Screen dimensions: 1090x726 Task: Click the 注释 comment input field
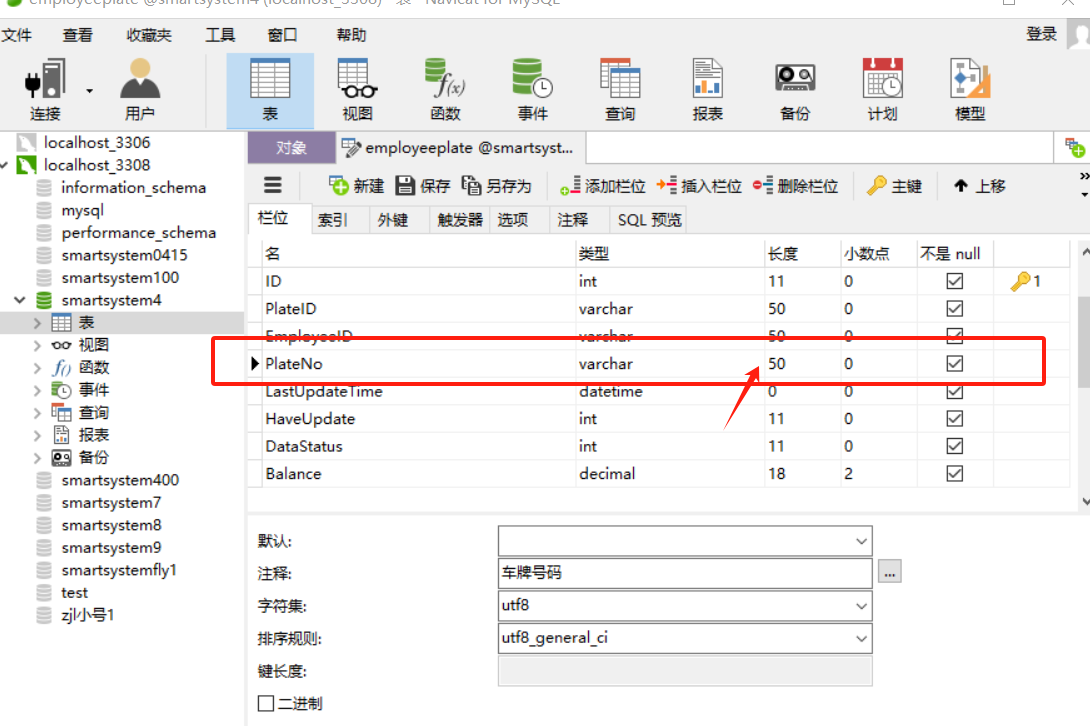pos(685,573)
